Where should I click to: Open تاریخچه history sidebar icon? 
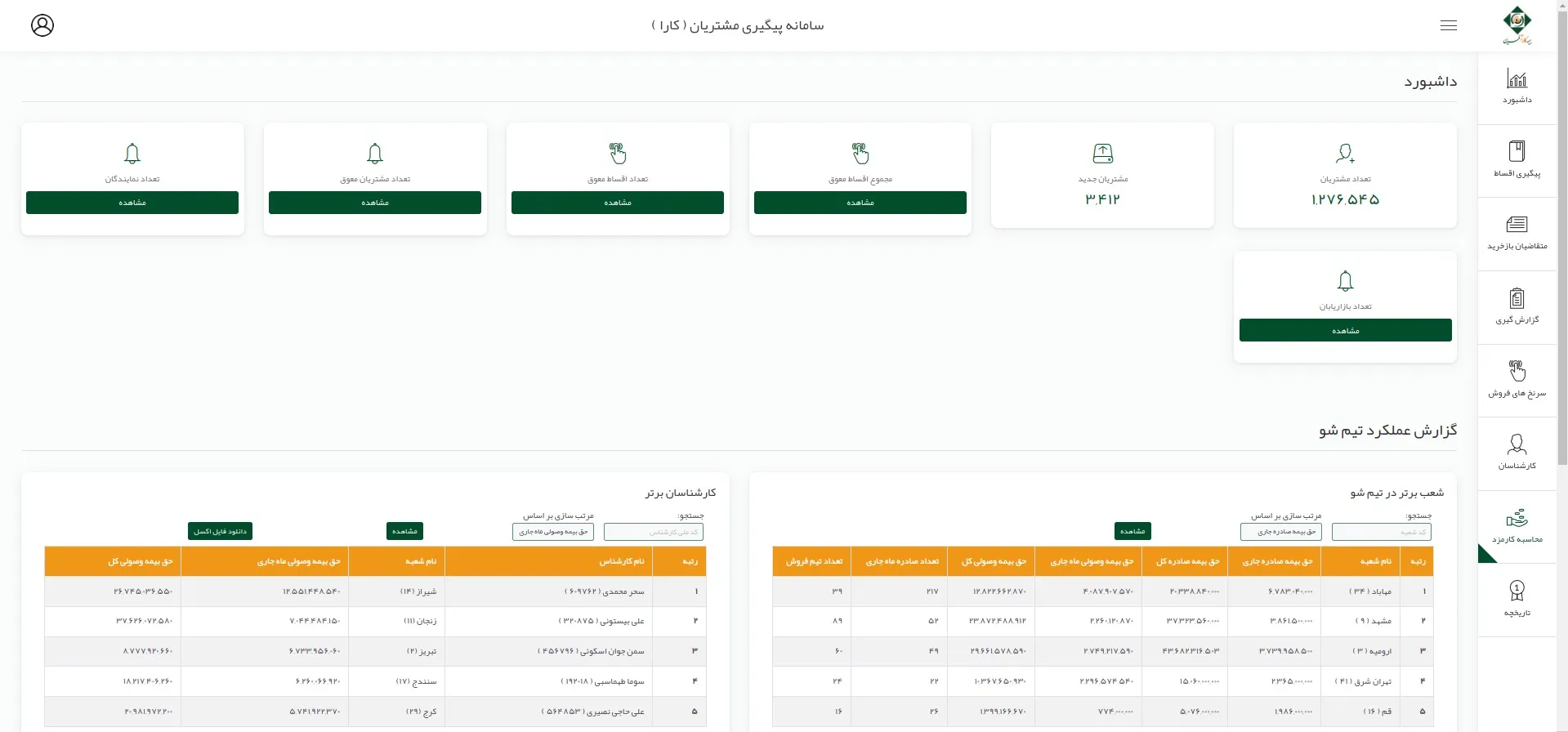coord(1517,599)
